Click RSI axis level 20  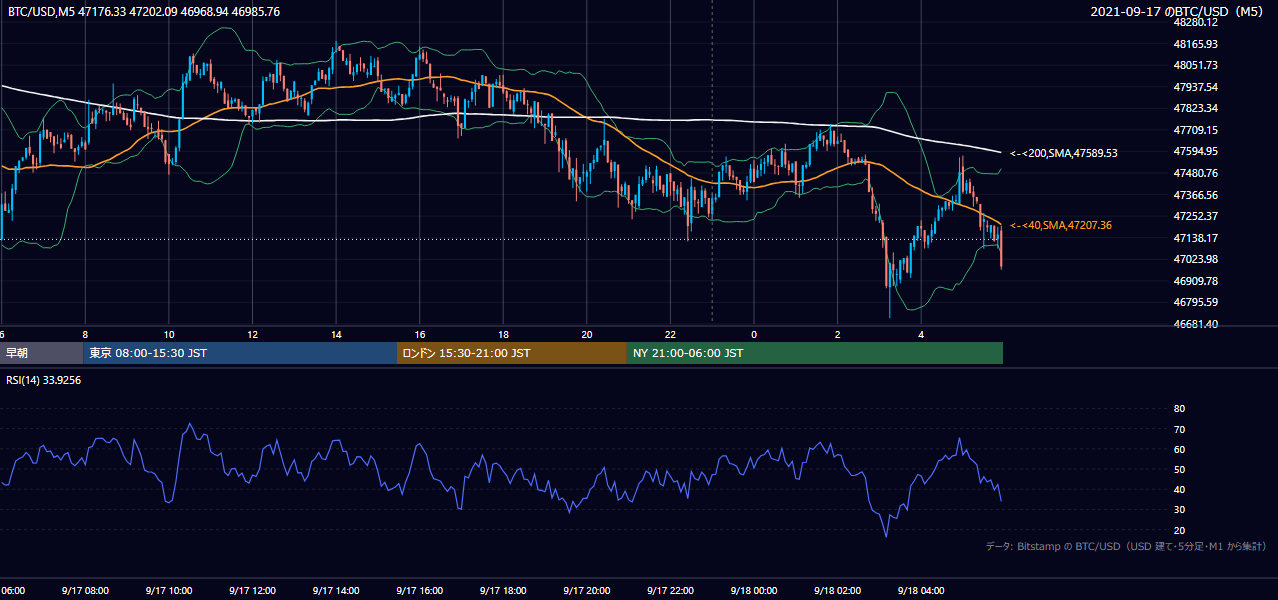[x=1179, y=530]
